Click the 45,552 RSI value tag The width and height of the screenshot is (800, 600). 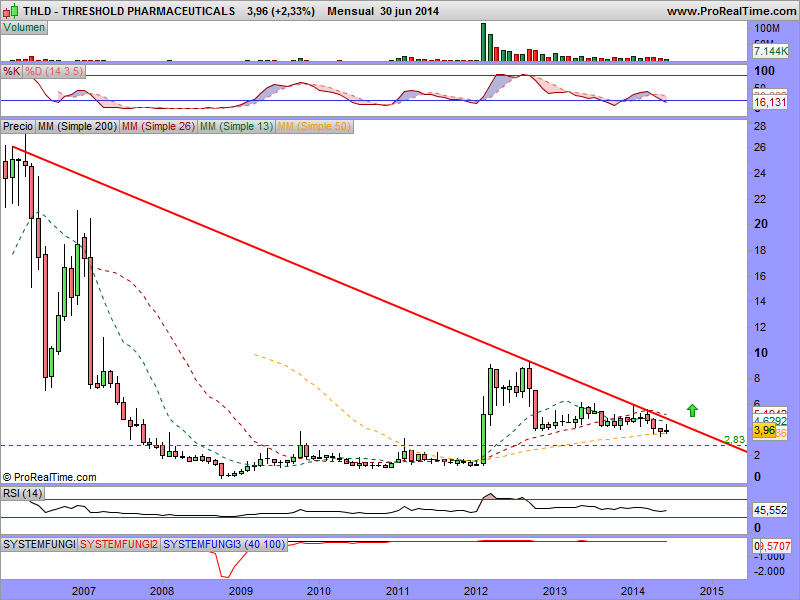[x=770, y=510]
